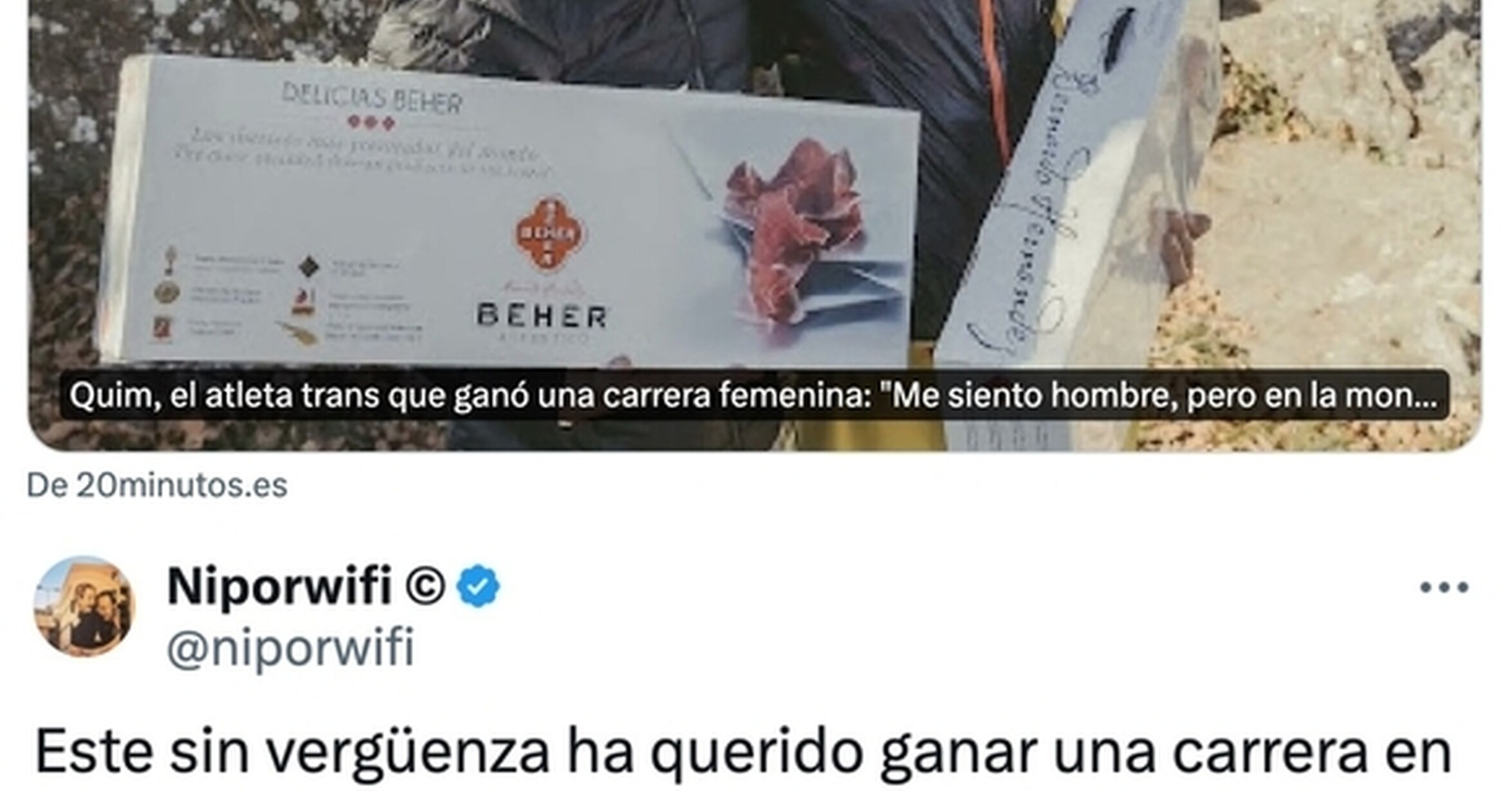Click the blue verified badge beside Niporwifi
Viewport: 1512px width, 791px height.
pos(478,586)
